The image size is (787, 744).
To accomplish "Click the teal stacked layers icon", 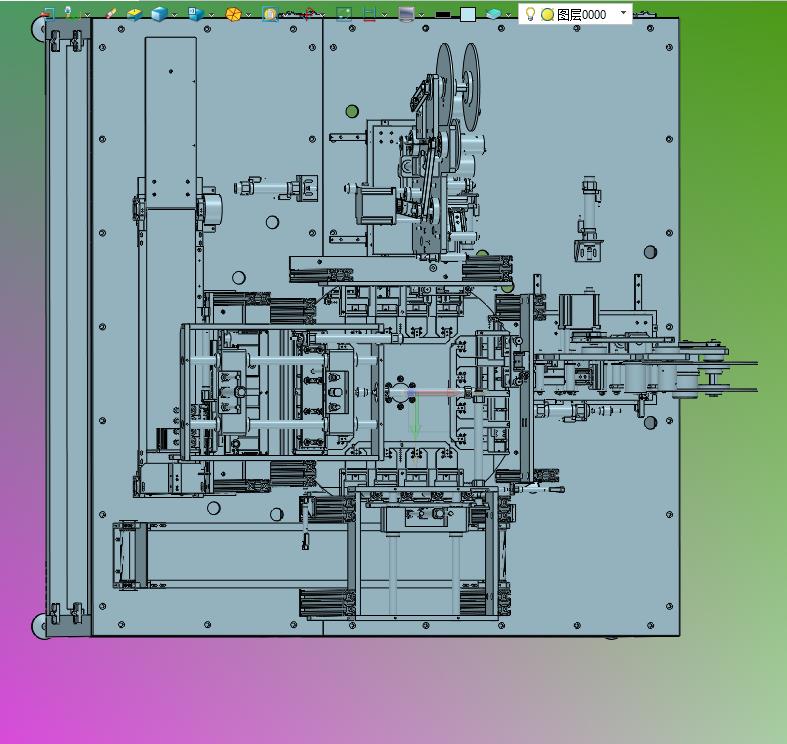I will (x=493, y=14).
